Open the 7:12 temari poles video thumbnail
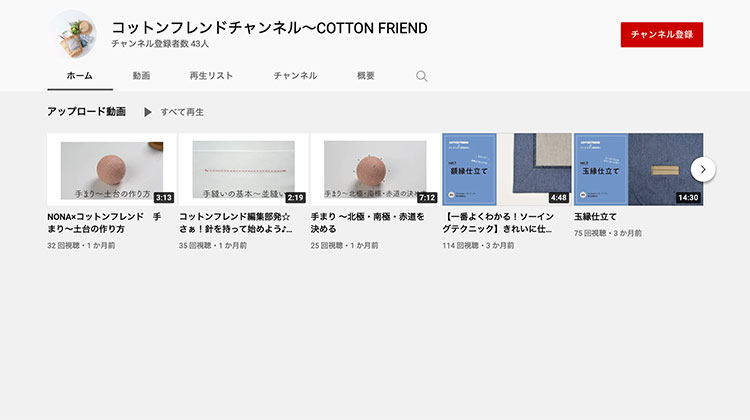The width and height of the screenshot is (750, 420). [x=375, y=169]
